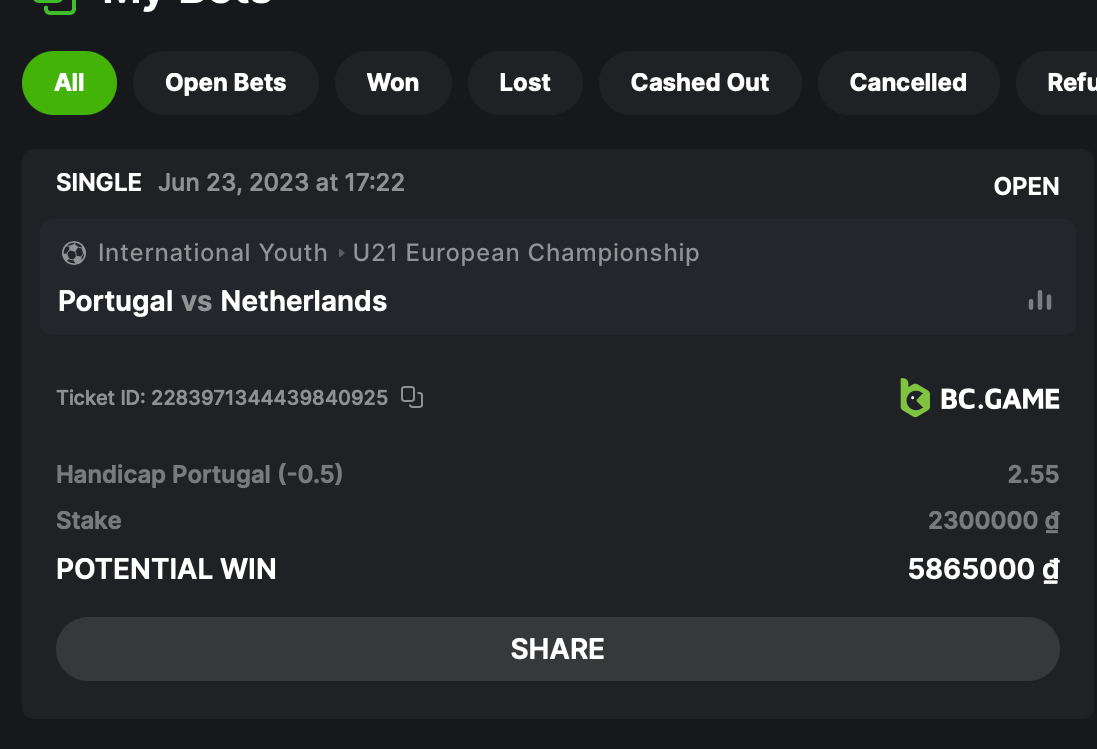1097x749 pixels.
Task: Open the Portugal vs Netherlands match
Action: (223, 301)
